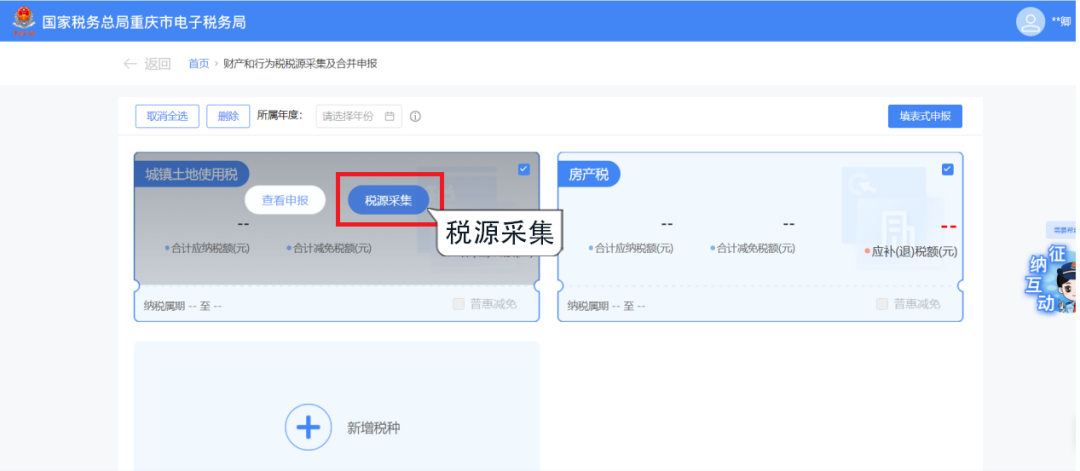The height and width of the screenshot is (471, 1080).
Task: Open the 所属年度 year selector
Action: [x=358, y=116]
